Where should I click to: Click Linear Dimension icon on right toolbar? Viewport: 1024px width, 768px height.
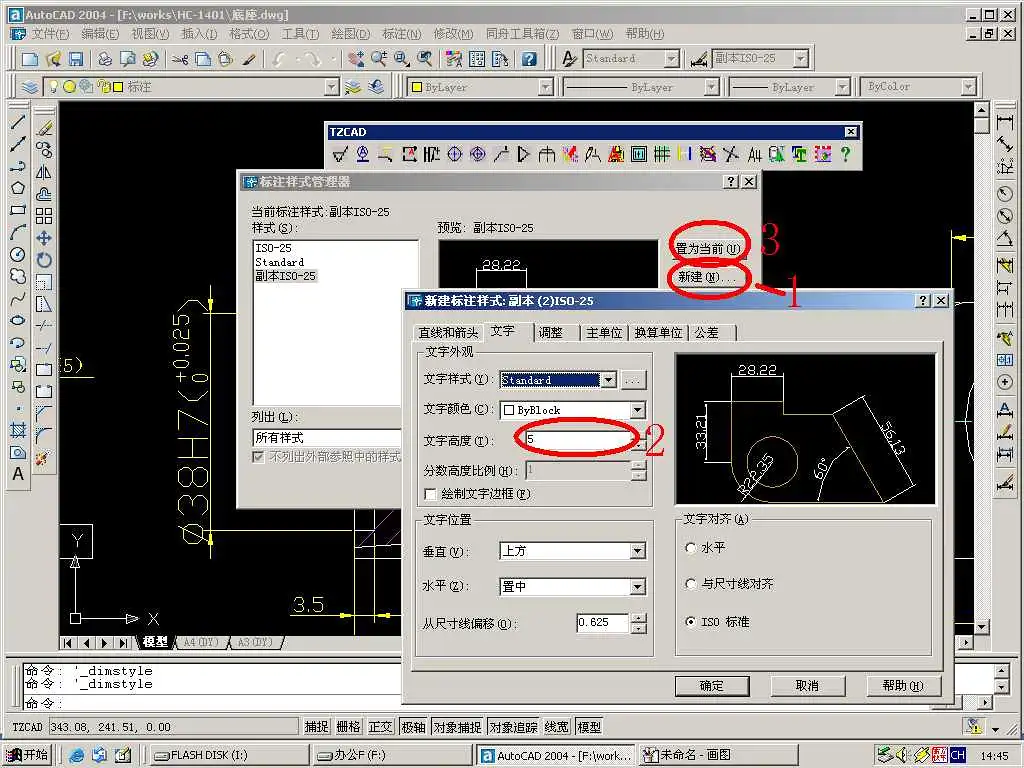click(x=1005, y=122)
